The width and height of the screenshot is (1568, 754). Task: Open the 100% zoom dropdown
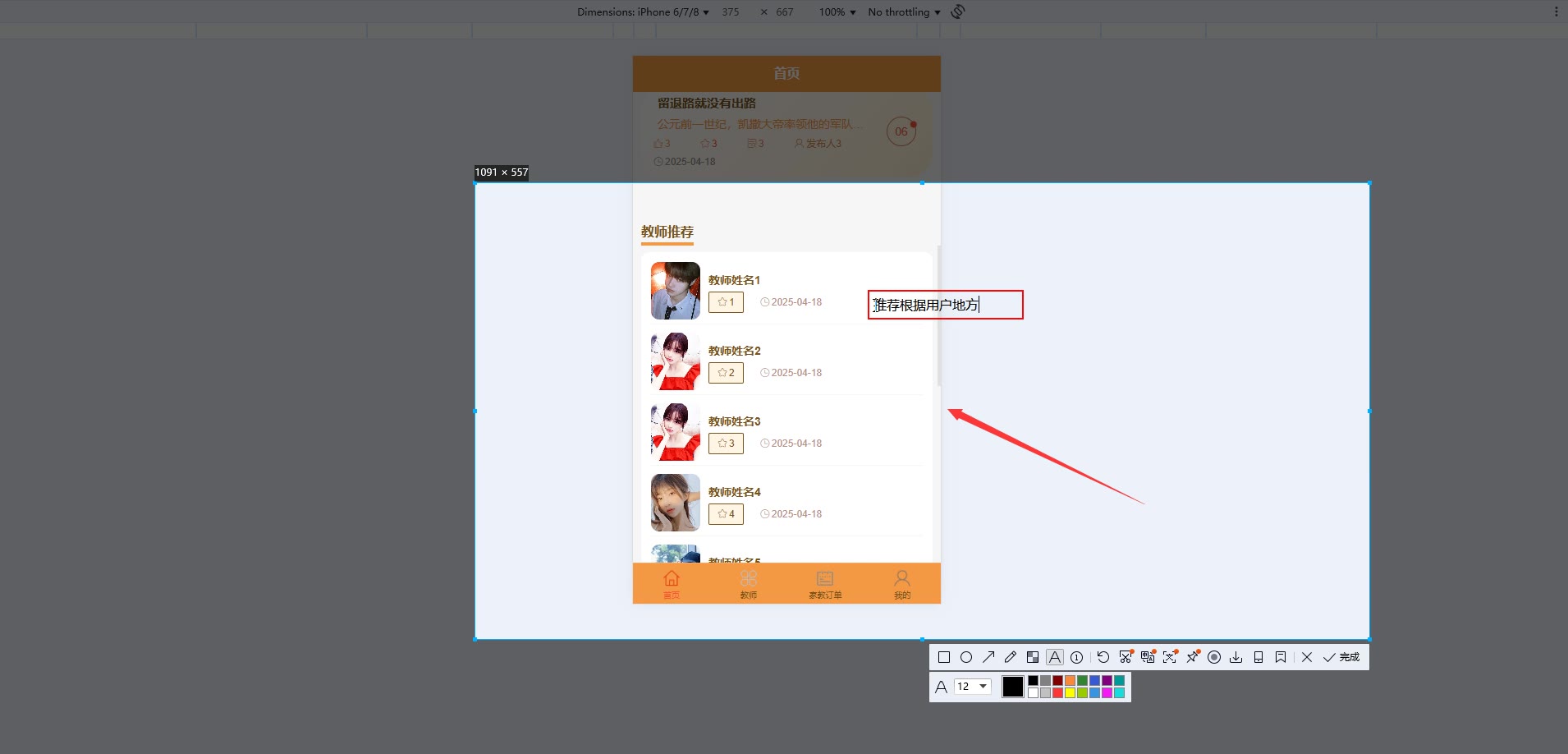coord(837,12)
